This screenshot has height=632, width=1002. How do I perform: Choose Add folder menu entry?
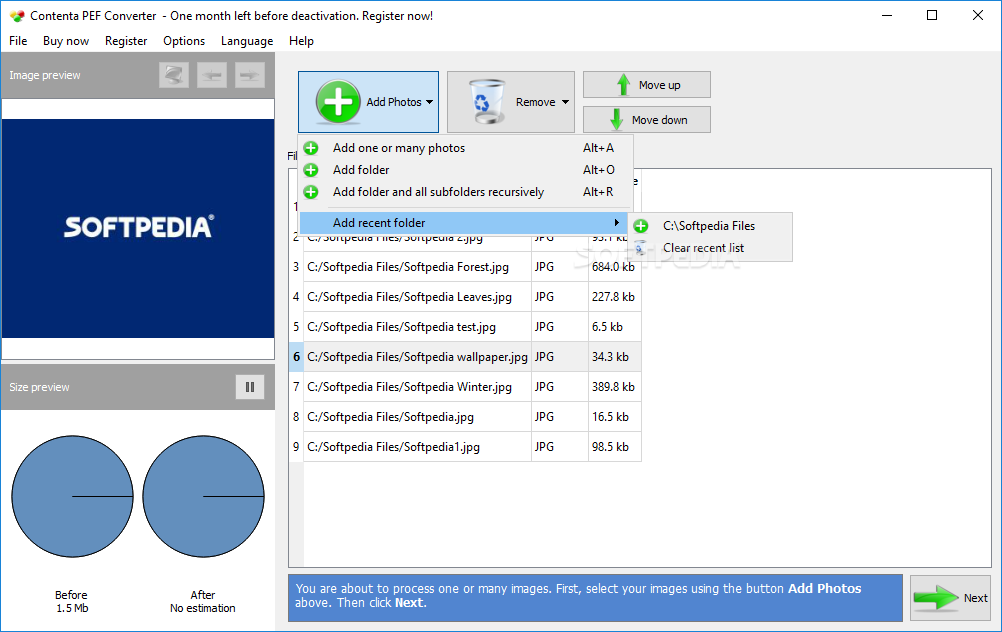(466, 170)
